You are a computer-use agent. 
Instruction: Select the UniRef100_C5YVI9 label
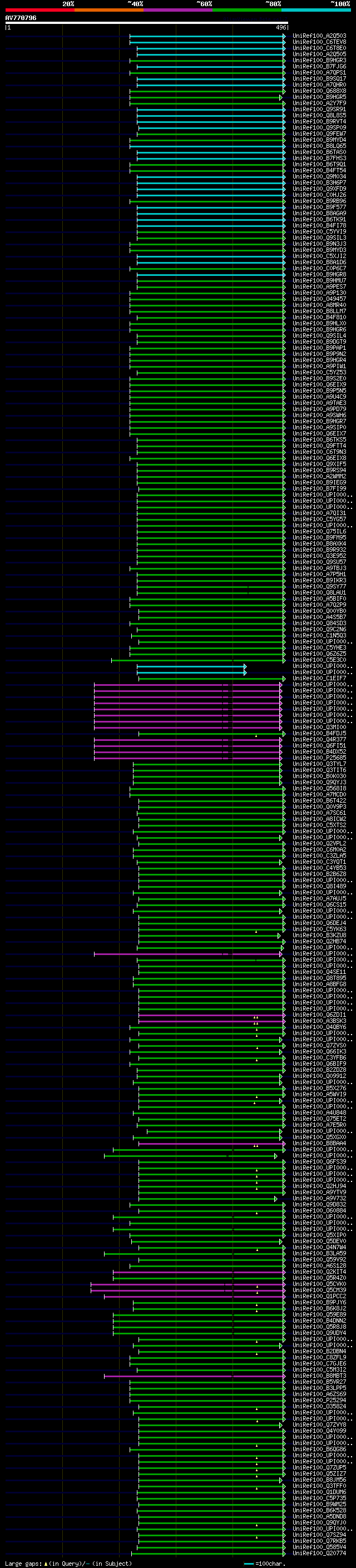[x=319, y=231]
